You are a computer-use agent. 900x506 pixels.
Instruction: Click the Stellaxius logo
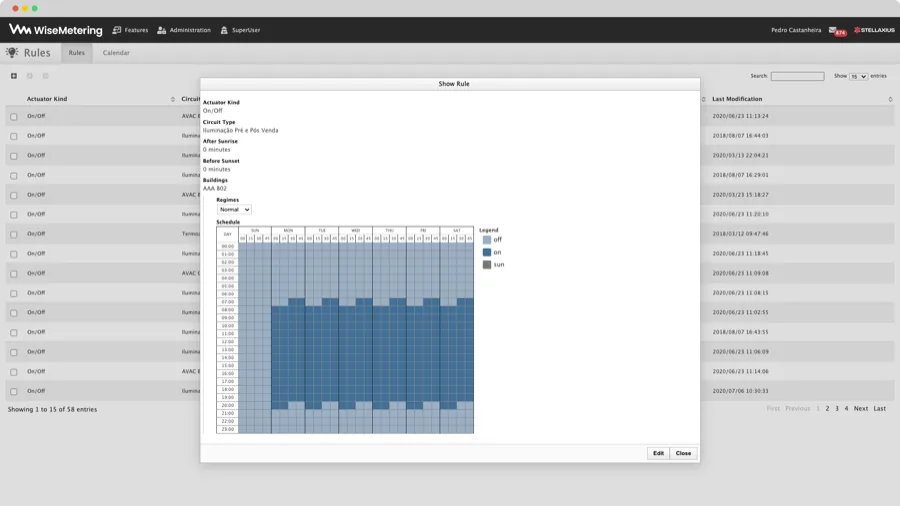[874, 30]
